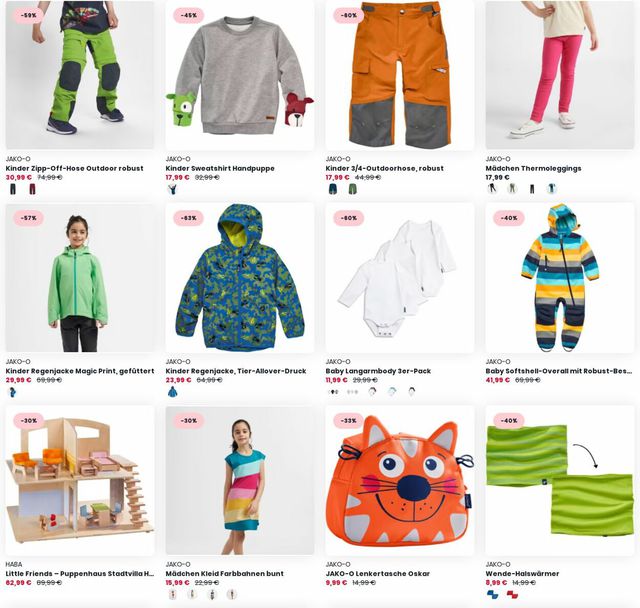Pick first variant of Mädchen Thermoleggings
Image resolution: width=640 pixels, height=608 pixels.
493,189
